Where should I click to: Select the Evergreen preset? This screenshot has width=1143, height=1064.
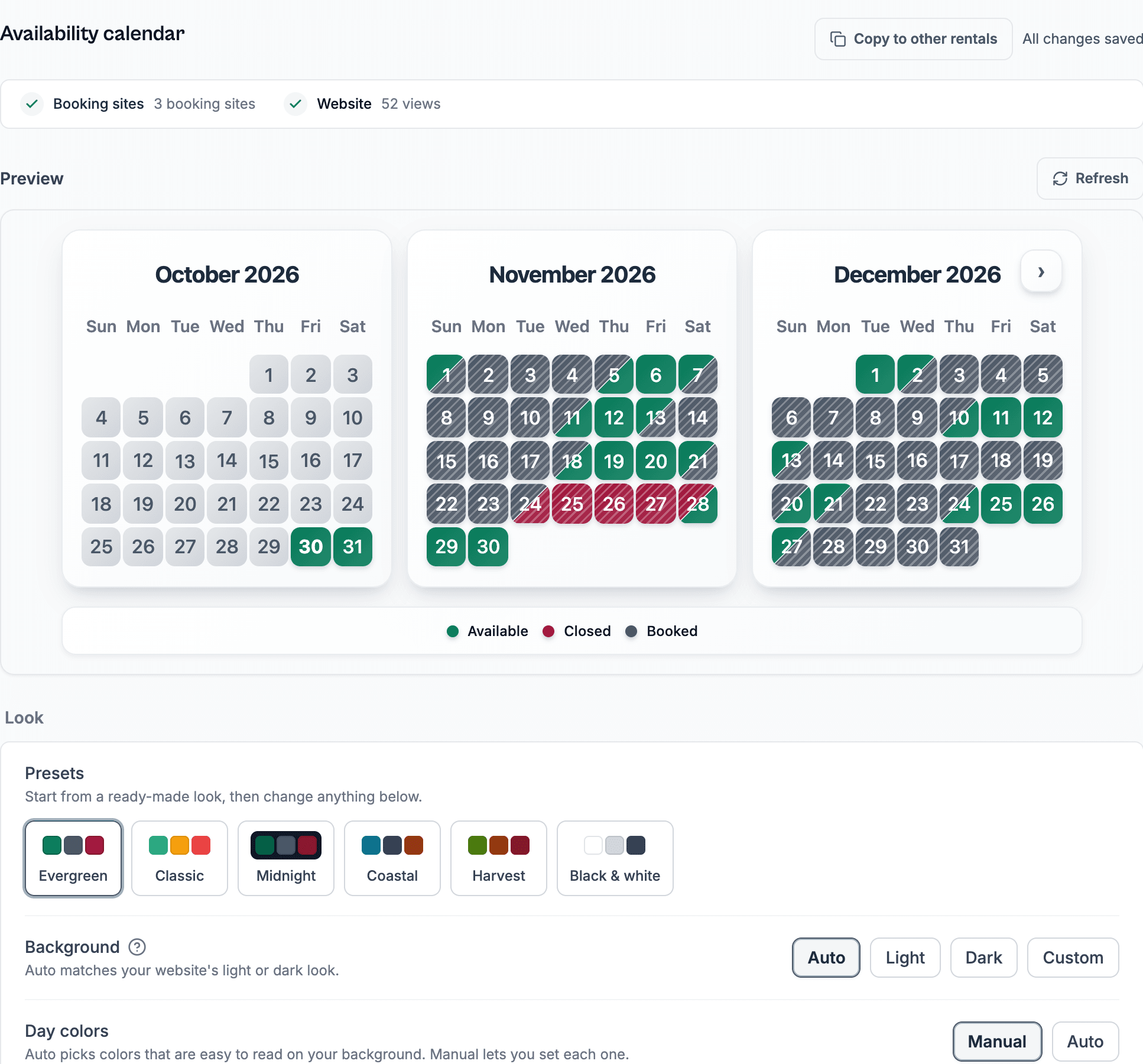point(73,858)
